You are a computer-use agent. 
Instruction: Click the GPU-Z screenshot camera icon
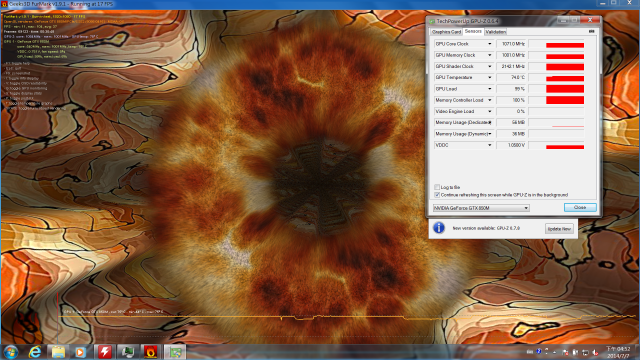click(x=591, y=31)
